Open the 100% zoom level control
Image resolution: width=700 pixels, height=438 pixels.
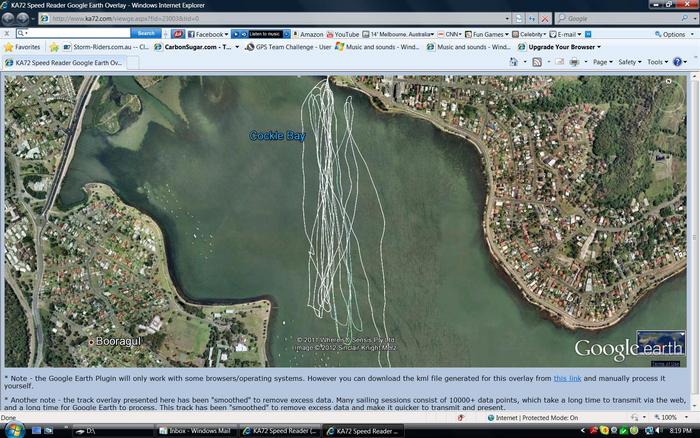(x=673, y=417)
